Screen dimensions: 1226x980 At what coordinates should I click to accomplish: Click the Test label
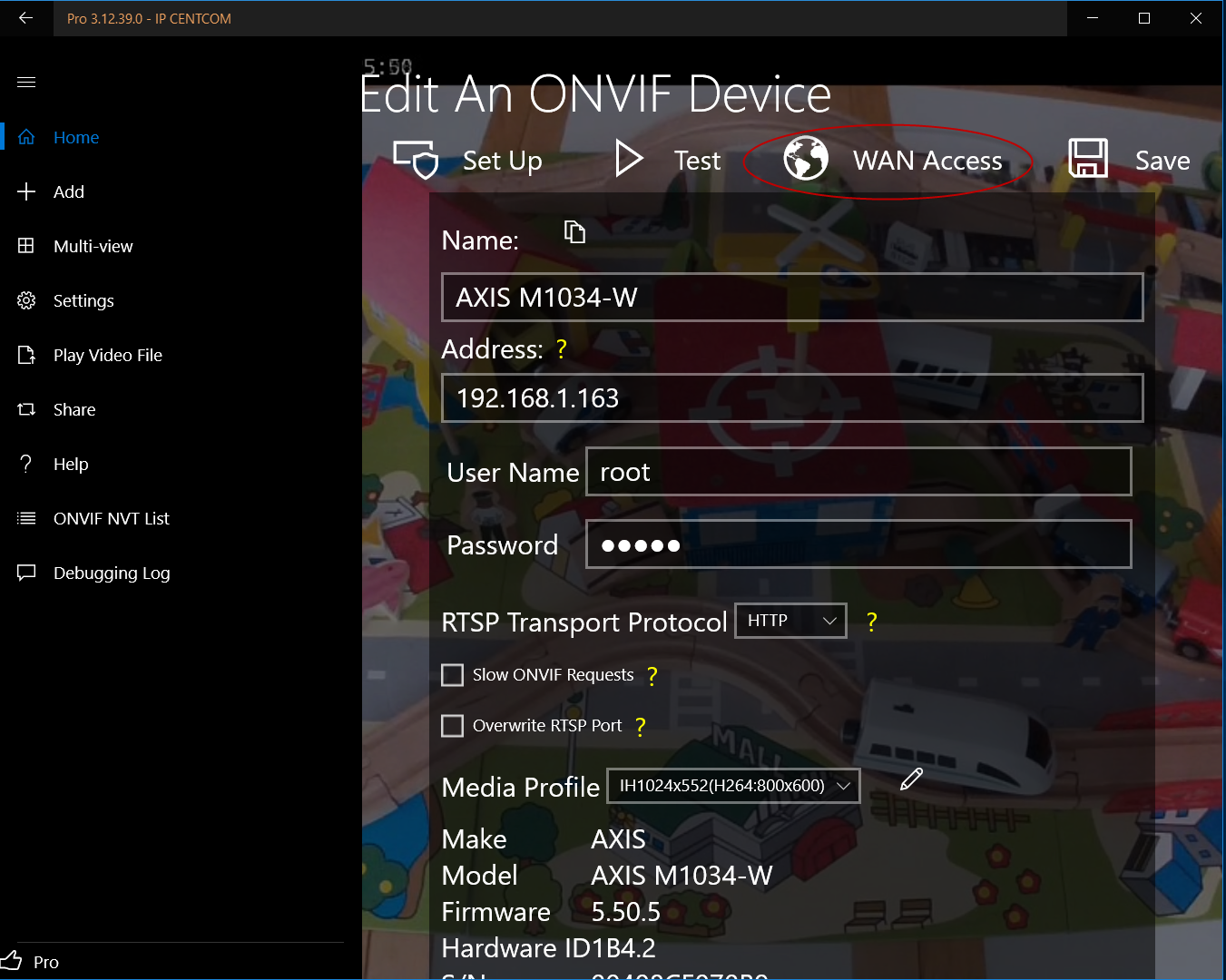697,161
